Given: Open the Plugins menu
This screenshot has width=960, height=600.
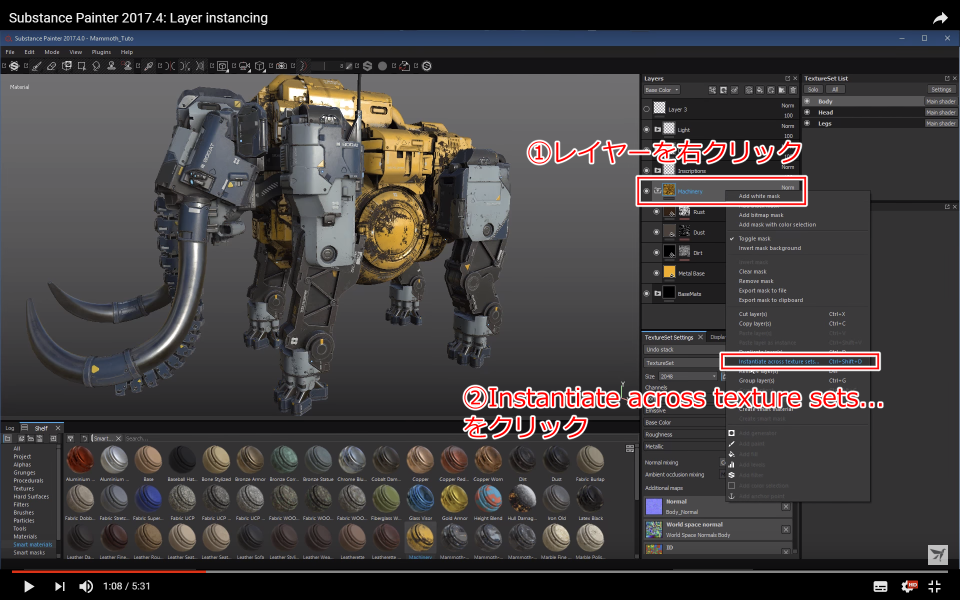Looking at the screenshot, I should (101, 52).
